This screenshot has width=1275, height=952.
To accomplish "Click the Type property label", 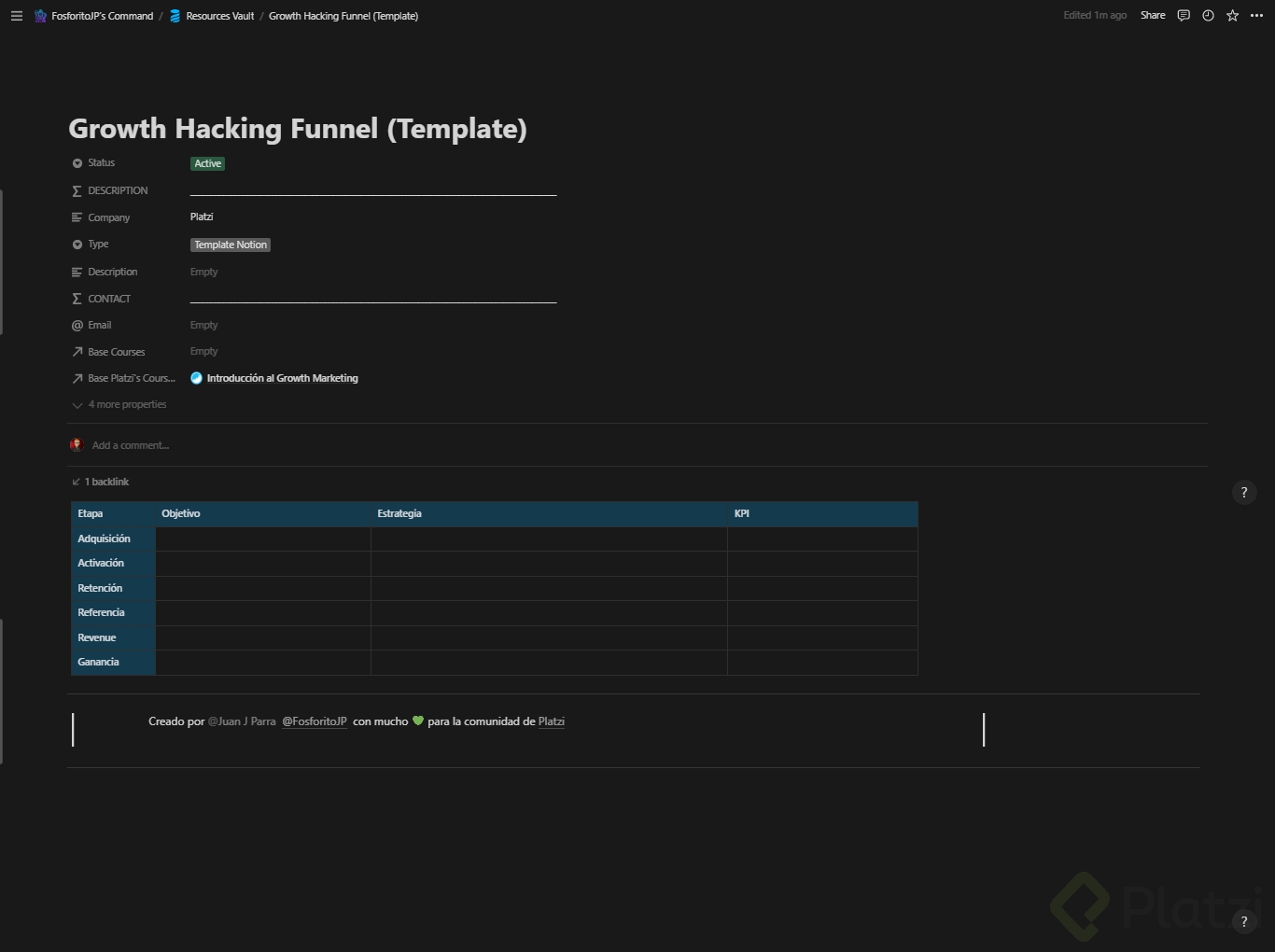I will [x=98, y=245].
